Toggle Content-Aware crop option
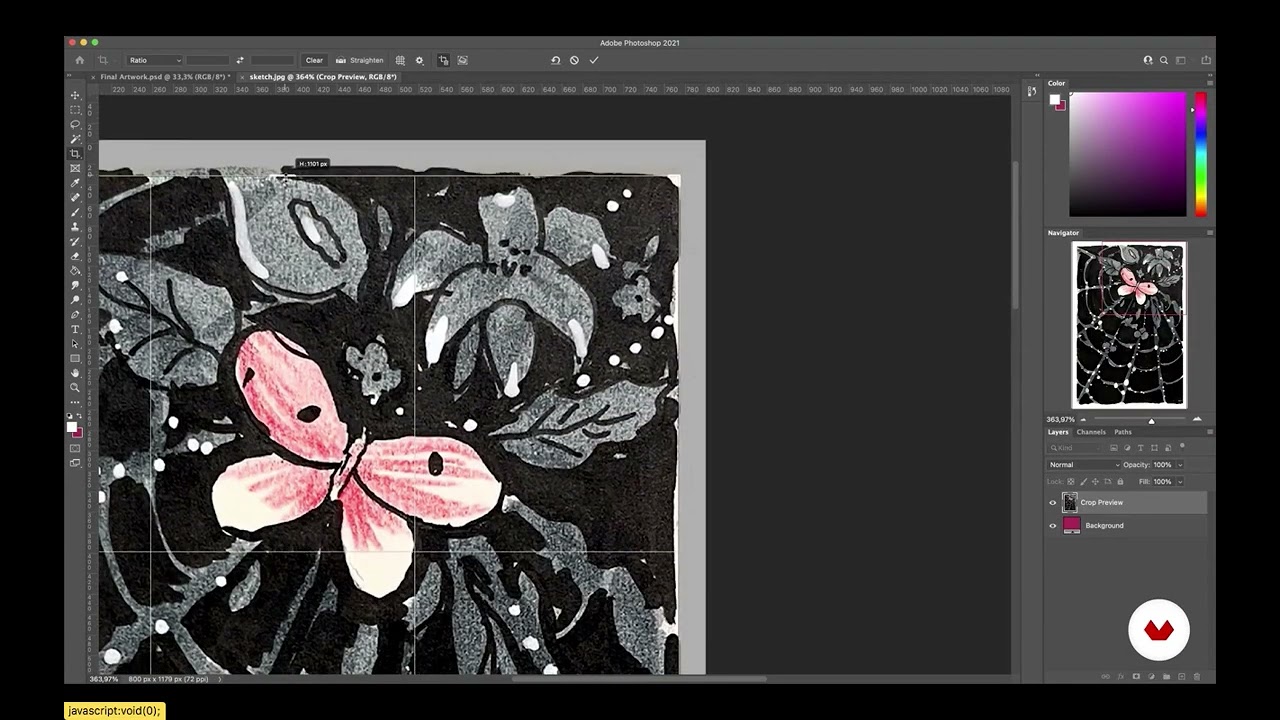The height and width of the screenshot is (720, 1280). tap(462, 60)
